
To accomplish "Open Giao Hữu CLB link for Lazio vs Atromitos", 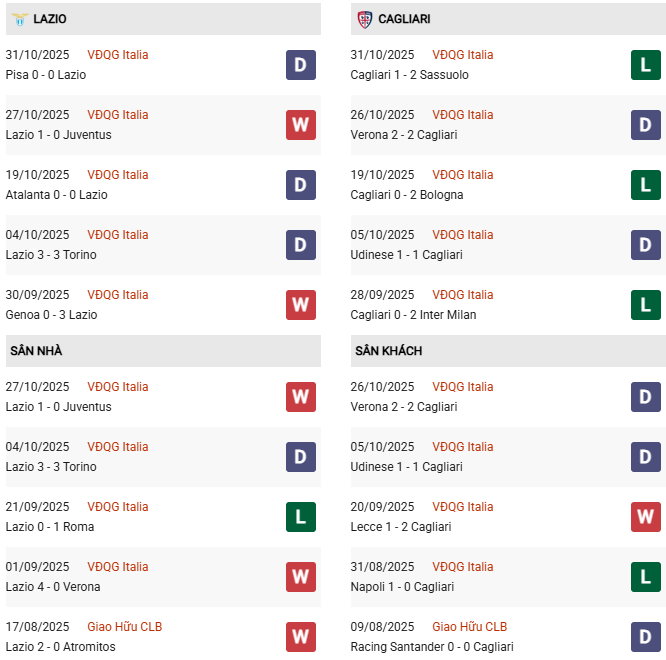I will pyautogui.click(x=124, y=627).
